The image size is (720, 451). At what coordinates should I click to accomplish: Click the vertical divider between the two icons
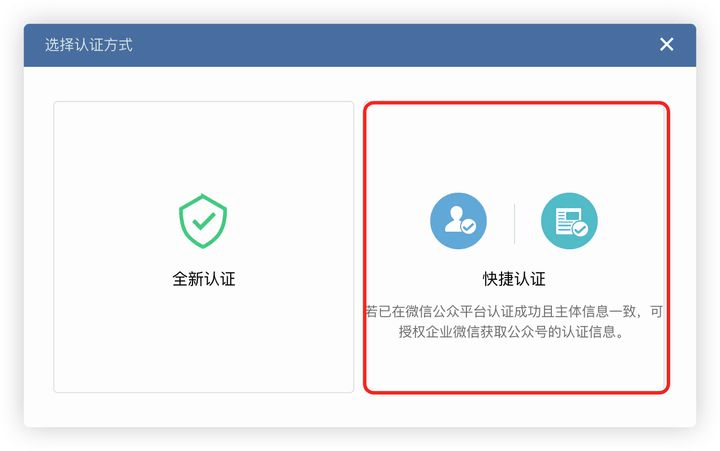click(x=514, y=224)
